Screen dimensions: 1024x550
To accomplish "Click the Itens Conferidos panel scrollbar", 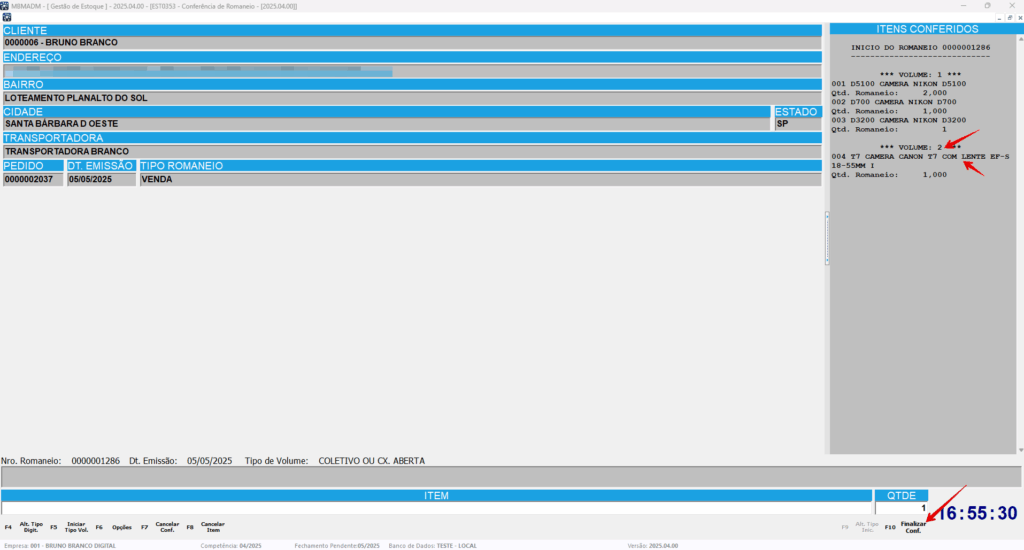I will click(1021, 244).
